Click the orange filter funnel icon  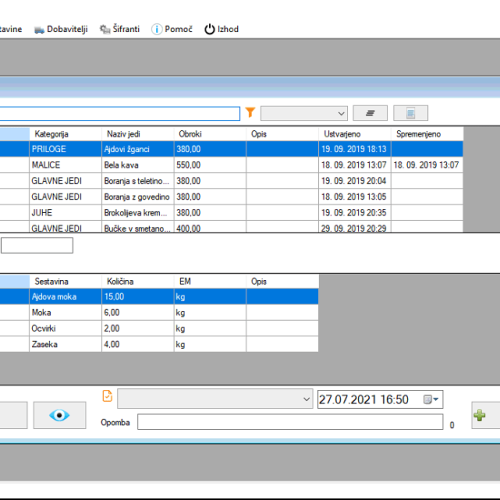[x=250, y=113]
